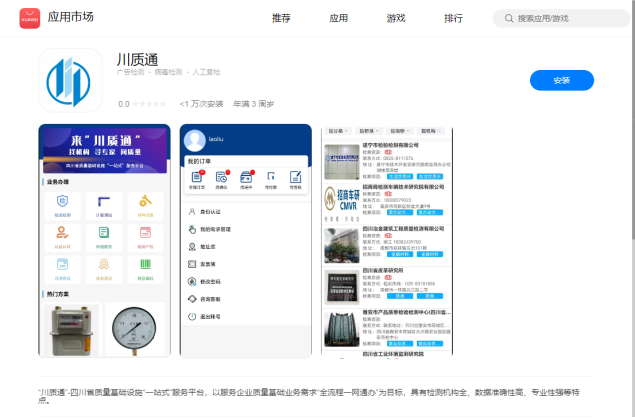Open the first app screenshot thumbnail
This screenshot has width=635, height=418.
[106, 240]
